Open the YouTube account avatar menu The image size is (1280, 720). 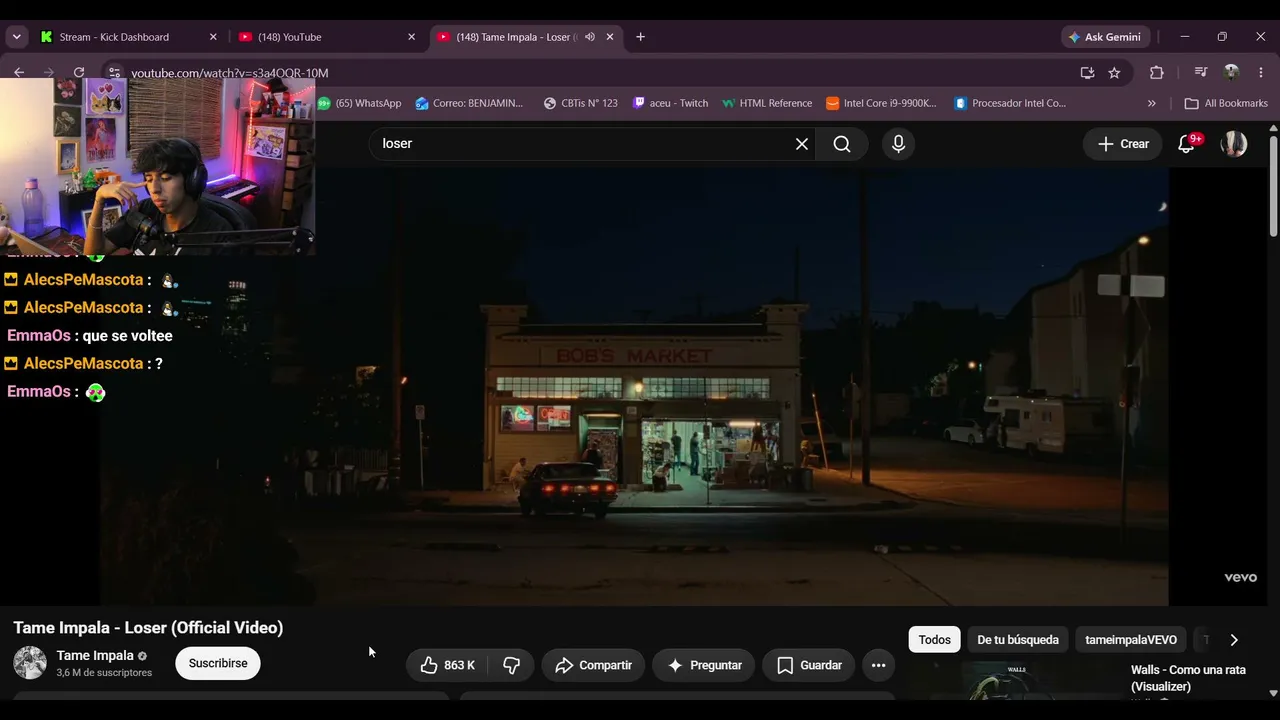(x=1234, y=144)
